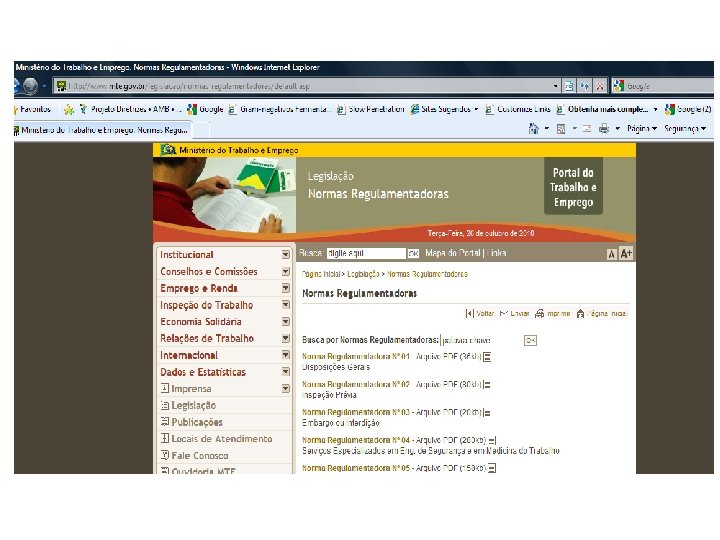Image resolution: width=720 pixels, height=540 pixels.
Task: Open the PDF icon for Norma Nº 05
Action: click(492, 468)
